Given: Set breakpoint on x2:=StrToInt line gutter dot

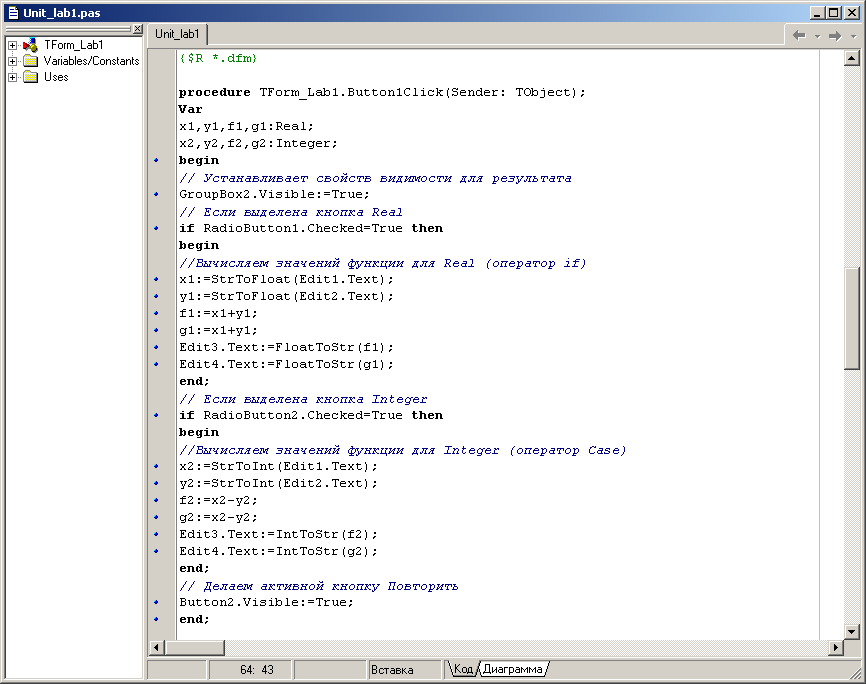Looking at the screenshot, I should (156, 466).
